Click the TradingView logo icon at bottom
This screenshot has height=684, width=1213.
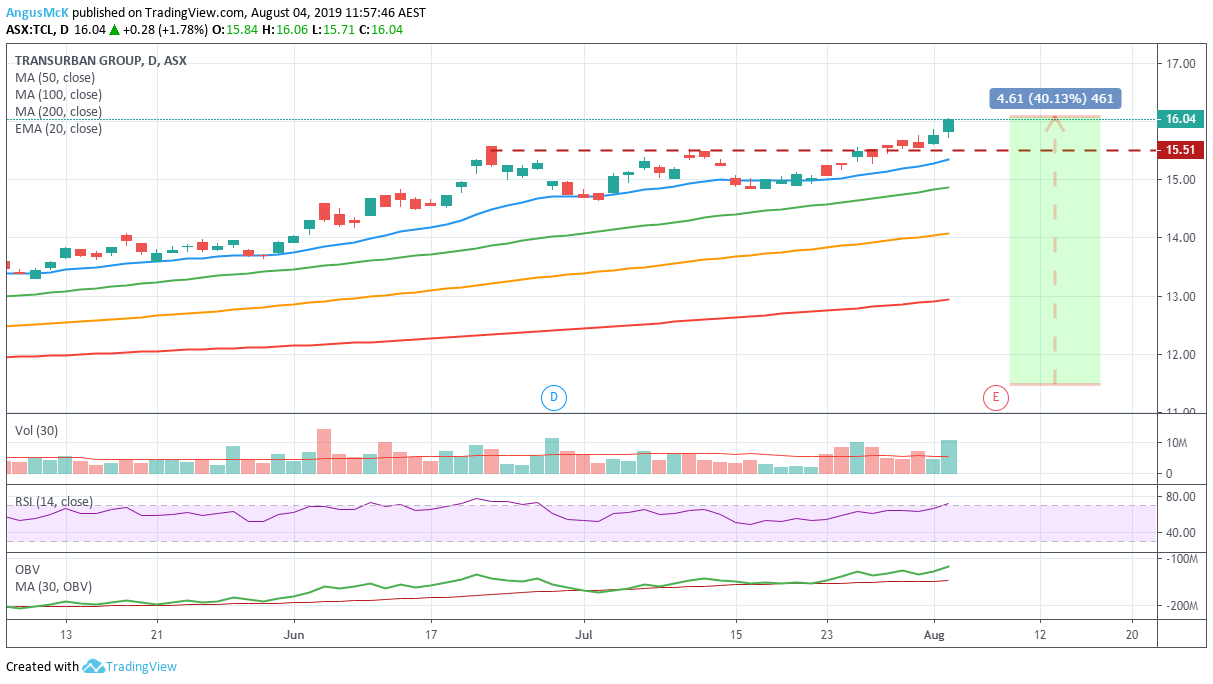[94, 666]
